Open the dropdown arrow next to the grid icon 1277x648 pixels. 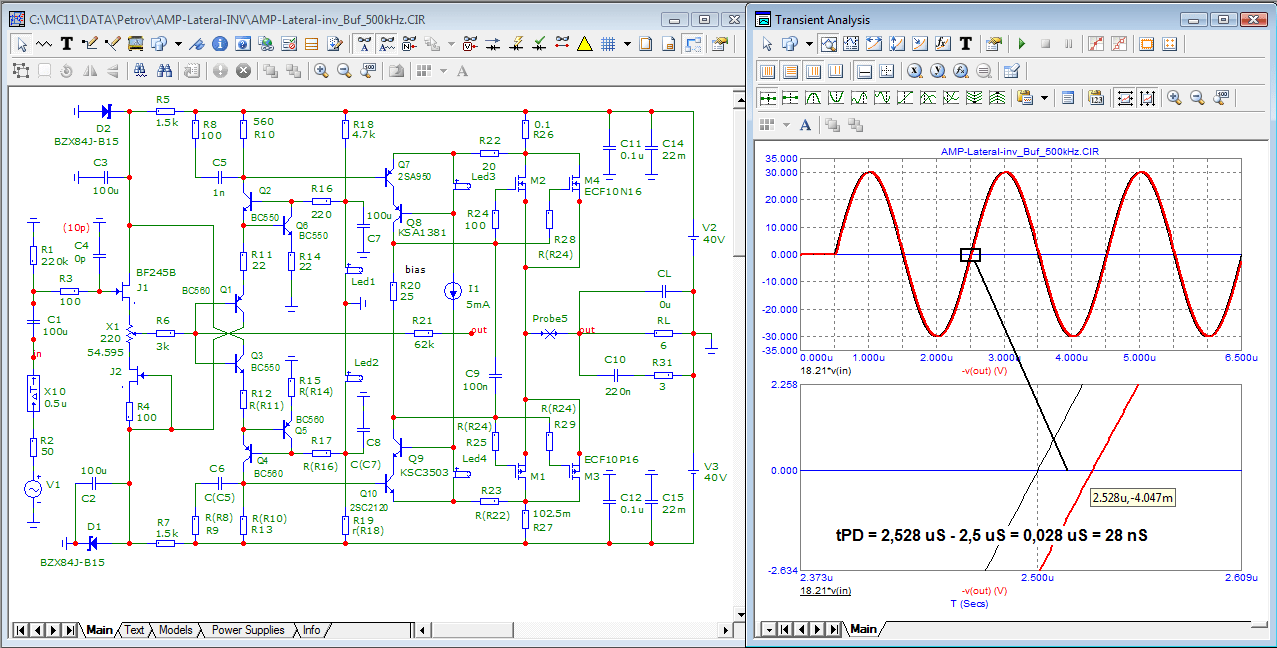tap(627, 44)
